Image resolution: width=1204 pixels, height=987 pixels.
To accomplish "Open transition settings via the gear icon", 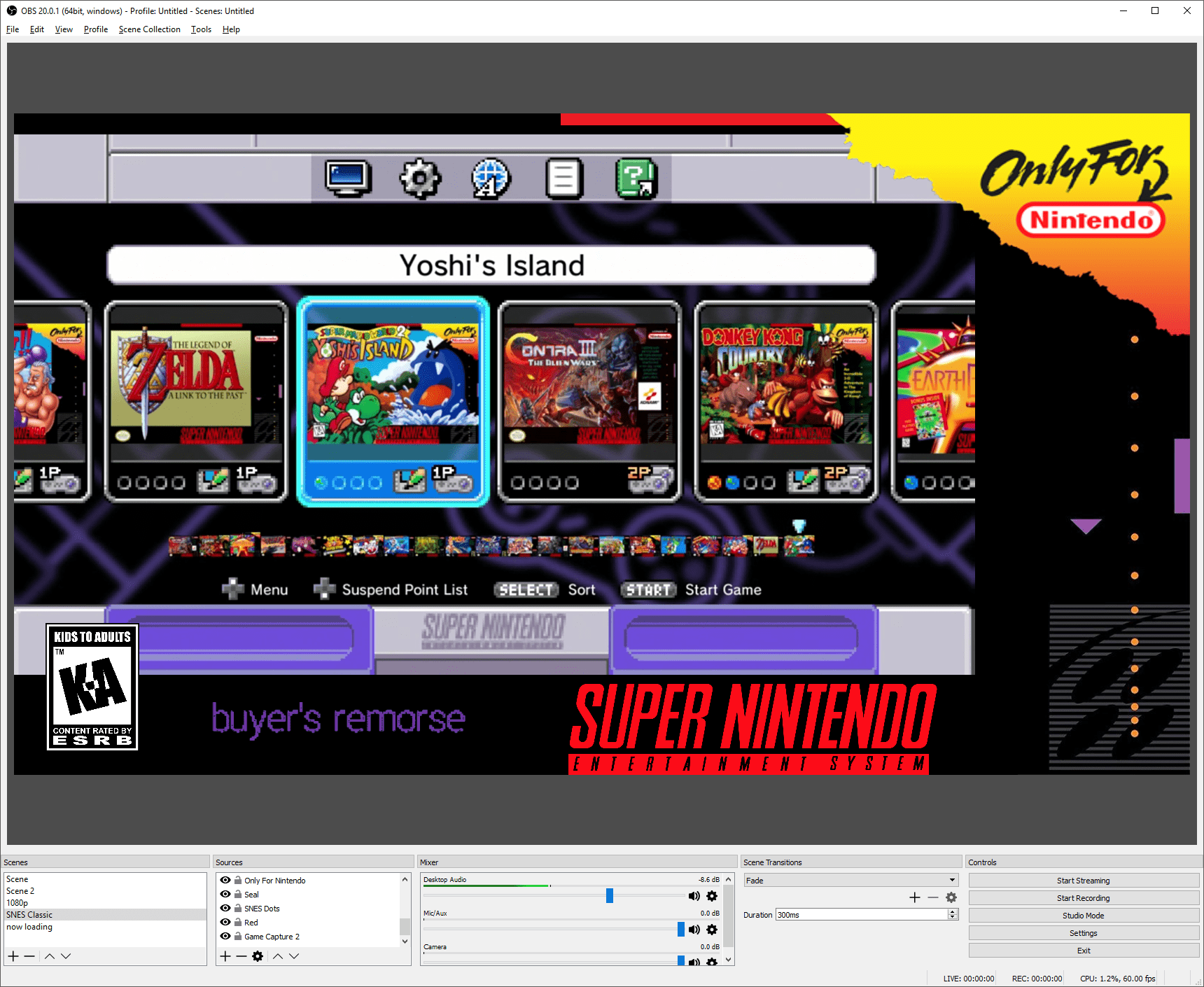I will click(951, 897).
